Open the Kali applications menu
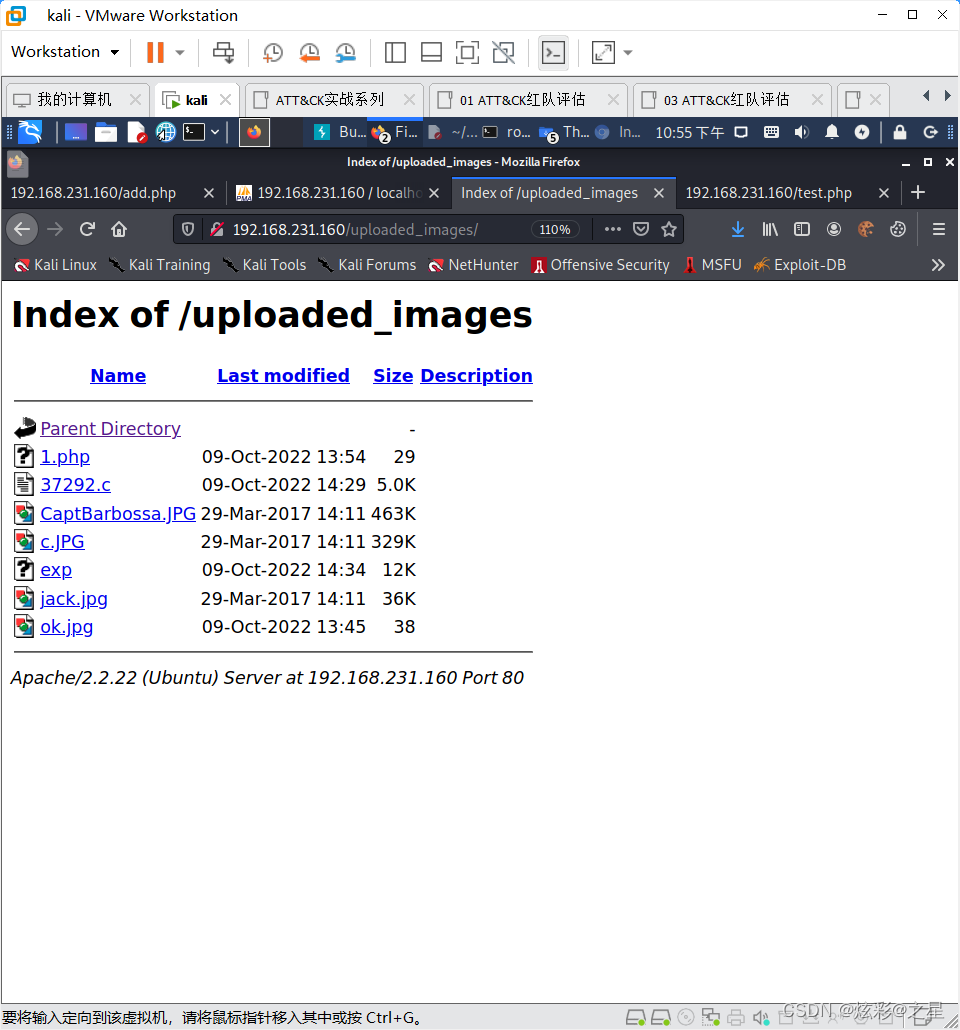The image size is (960, 1030). [x=30, y=132]
